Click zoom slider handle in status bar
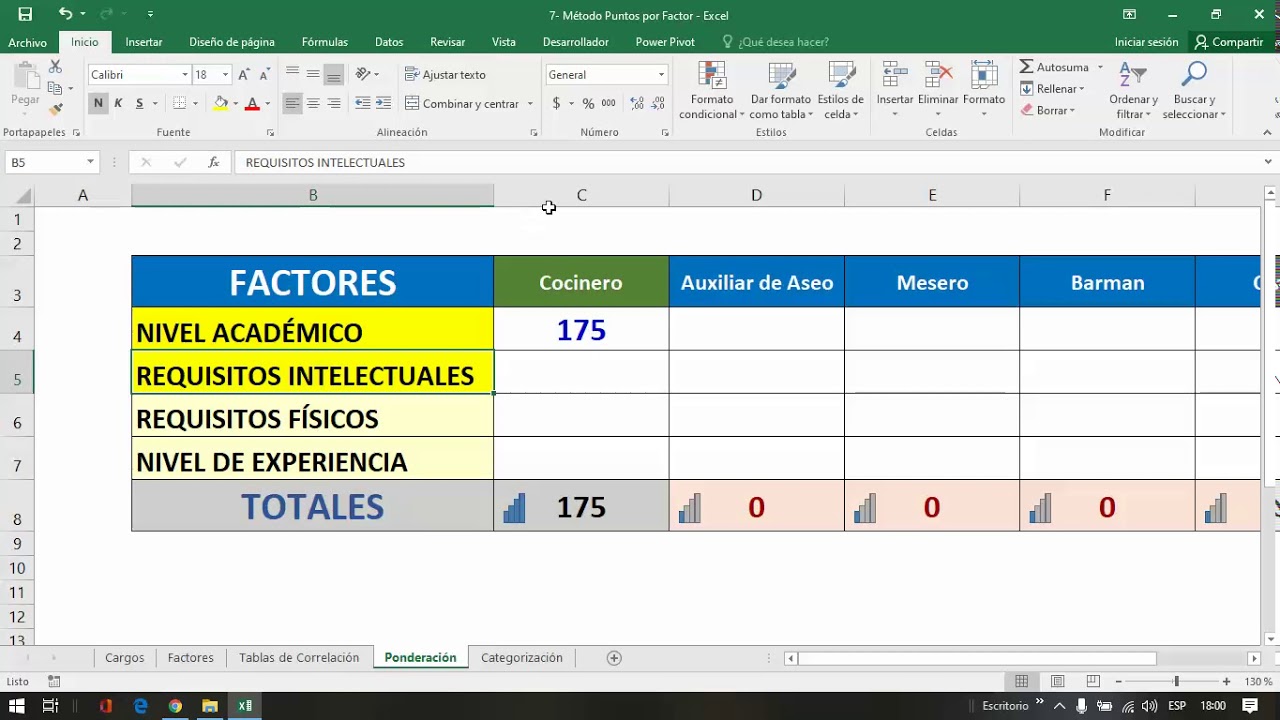The height and width of the screenshot is (720, 1280). click(1176, 681)
